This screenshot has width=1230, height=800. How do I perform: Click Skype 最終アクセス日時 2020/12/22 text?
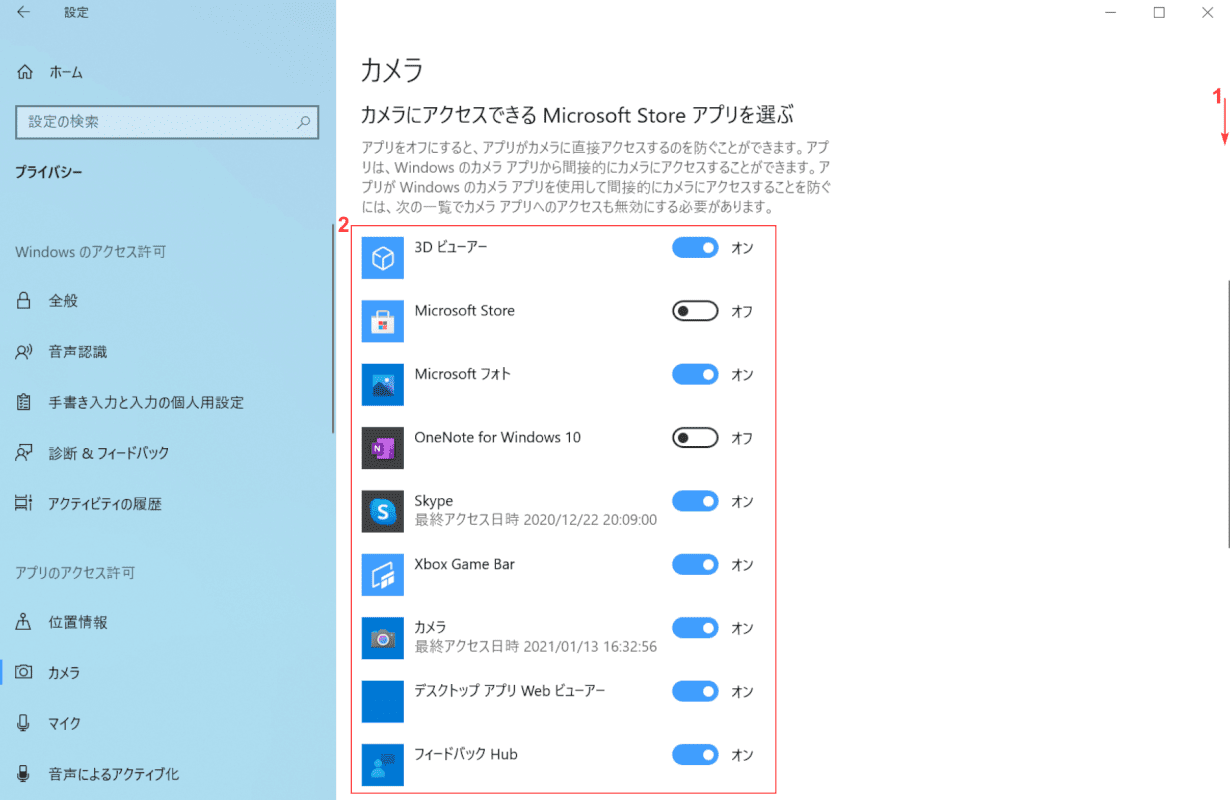pyautogui.click(x=536, y=520)
